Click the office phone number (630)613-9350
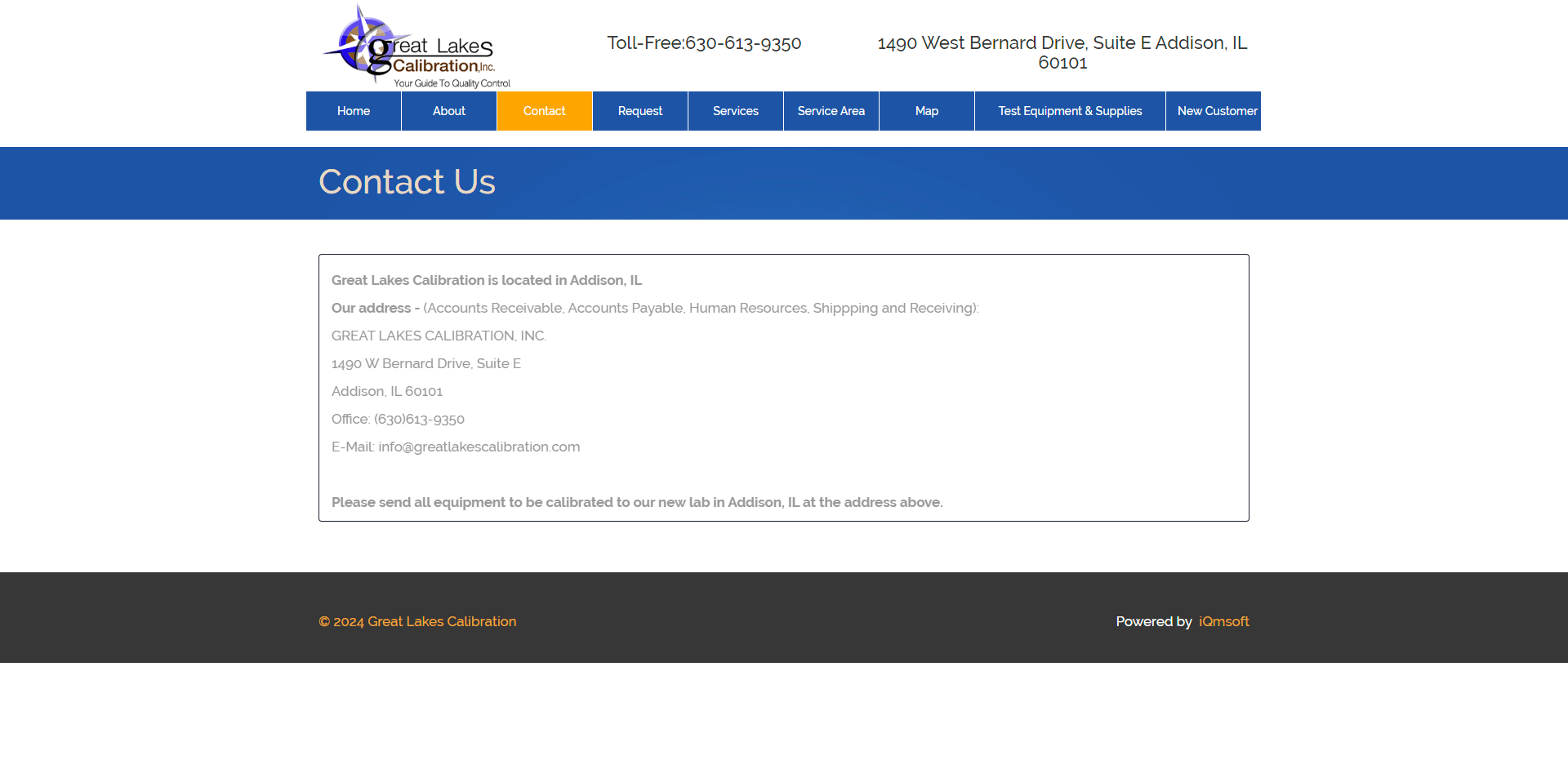 click(x=419, y=419)
